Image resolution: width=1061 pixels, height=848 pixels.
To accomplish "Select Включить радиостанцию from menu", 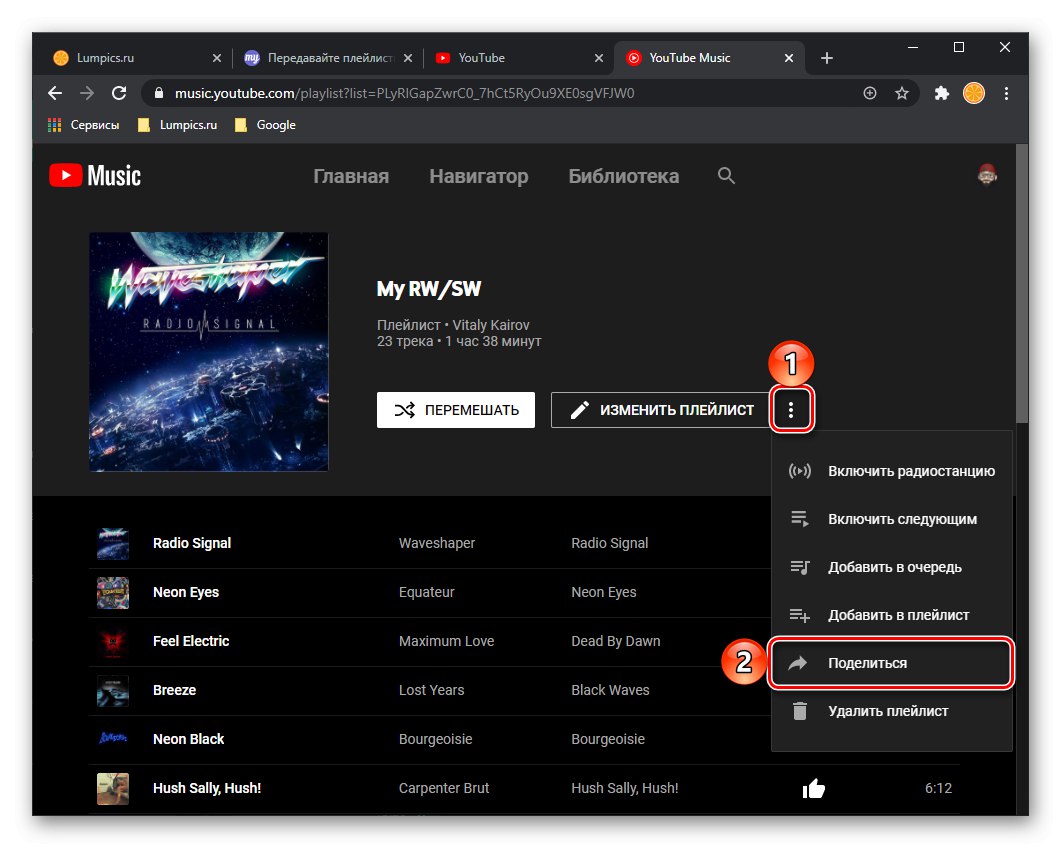I will click(x=892, y=471).
